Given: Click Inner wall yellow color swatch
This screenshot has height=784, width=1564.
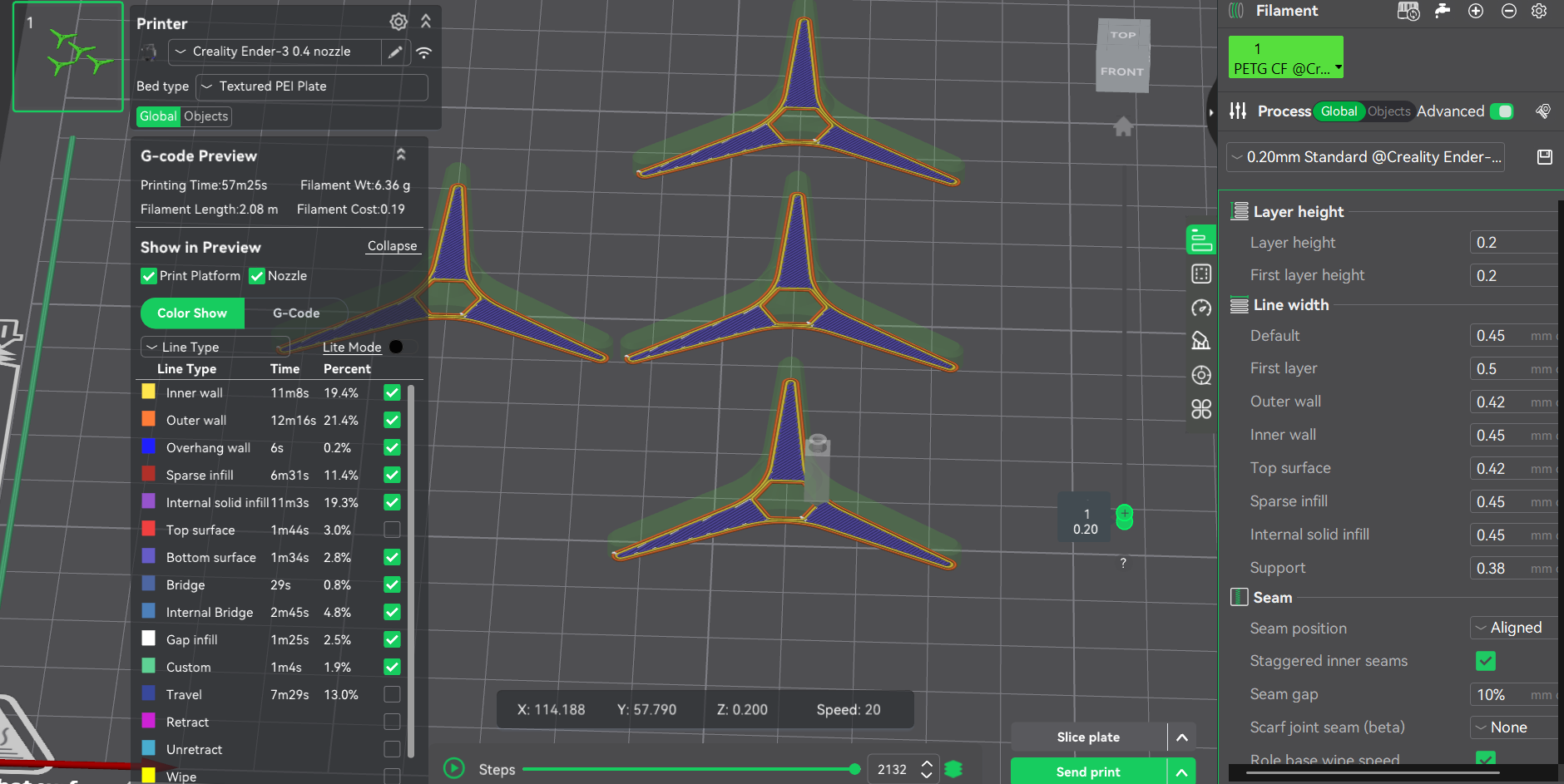Looking at the screenshot, I should pyautogui.click(x=149, y=392).
